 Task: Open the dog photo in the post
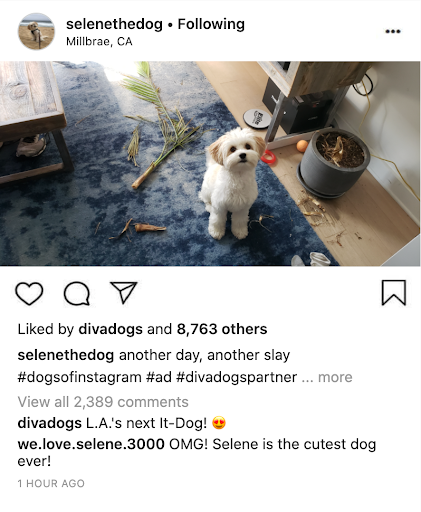tap(210, 163)
